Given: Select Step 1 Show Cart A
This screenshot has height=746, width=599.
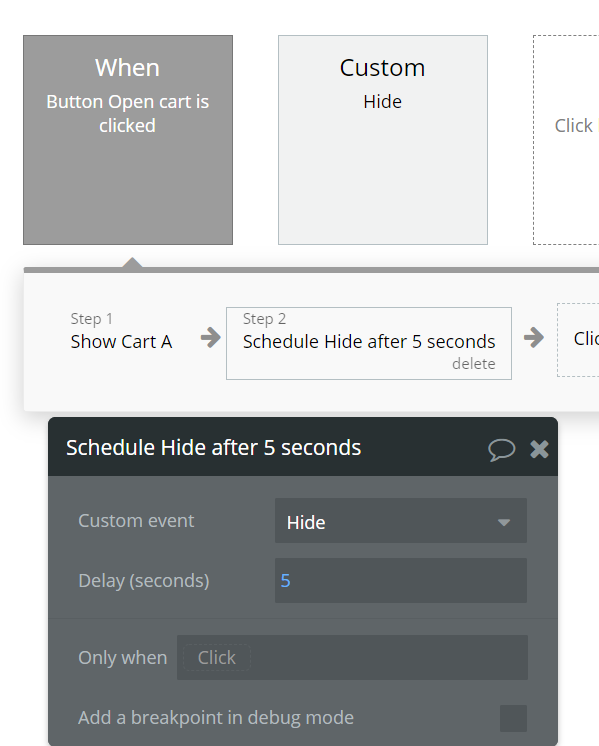Looking at the screenshot, I should [x=121, y=332].
